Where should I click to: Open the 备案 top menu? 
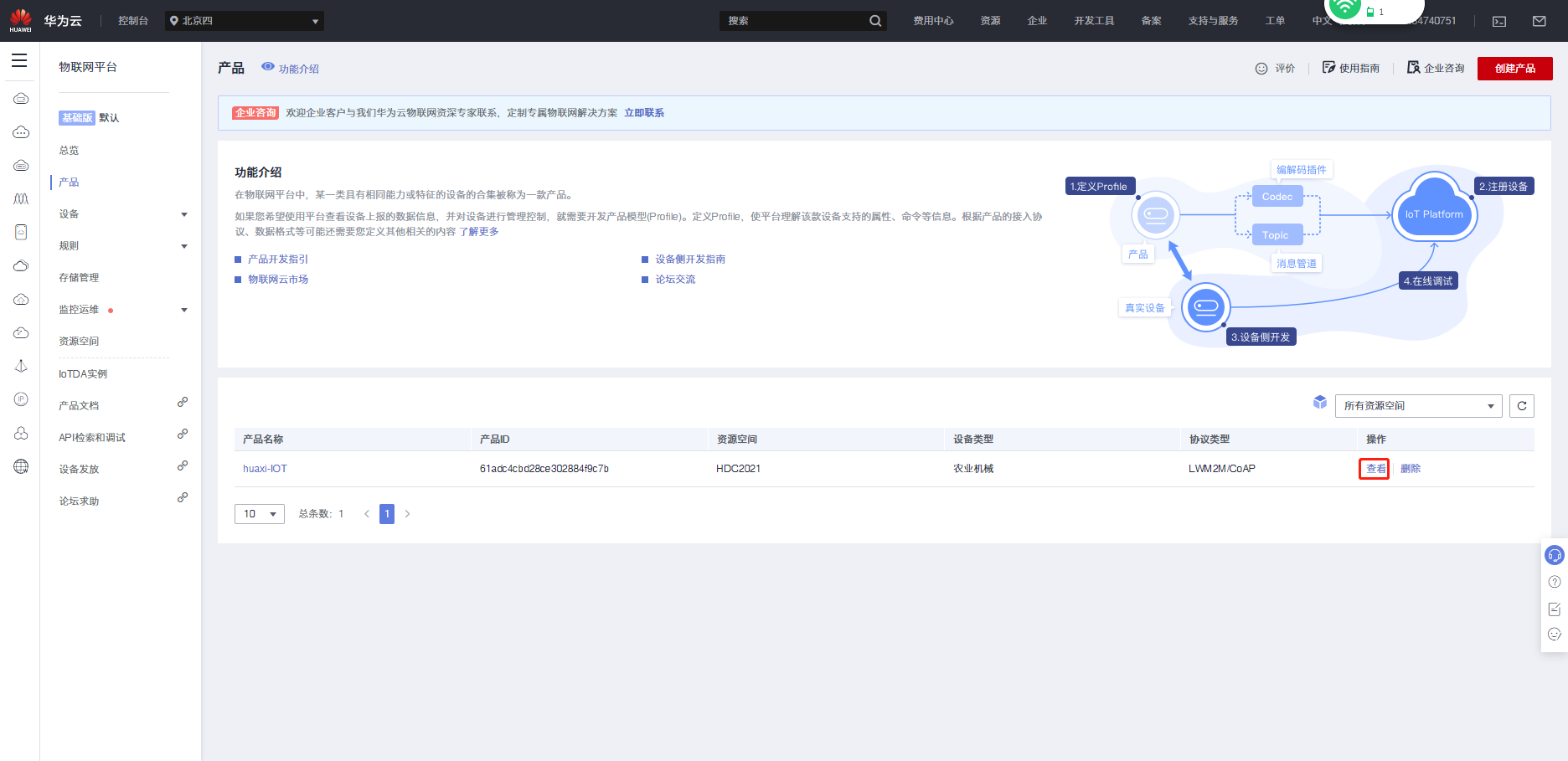pyautogui.click(x=1152, y=21)
